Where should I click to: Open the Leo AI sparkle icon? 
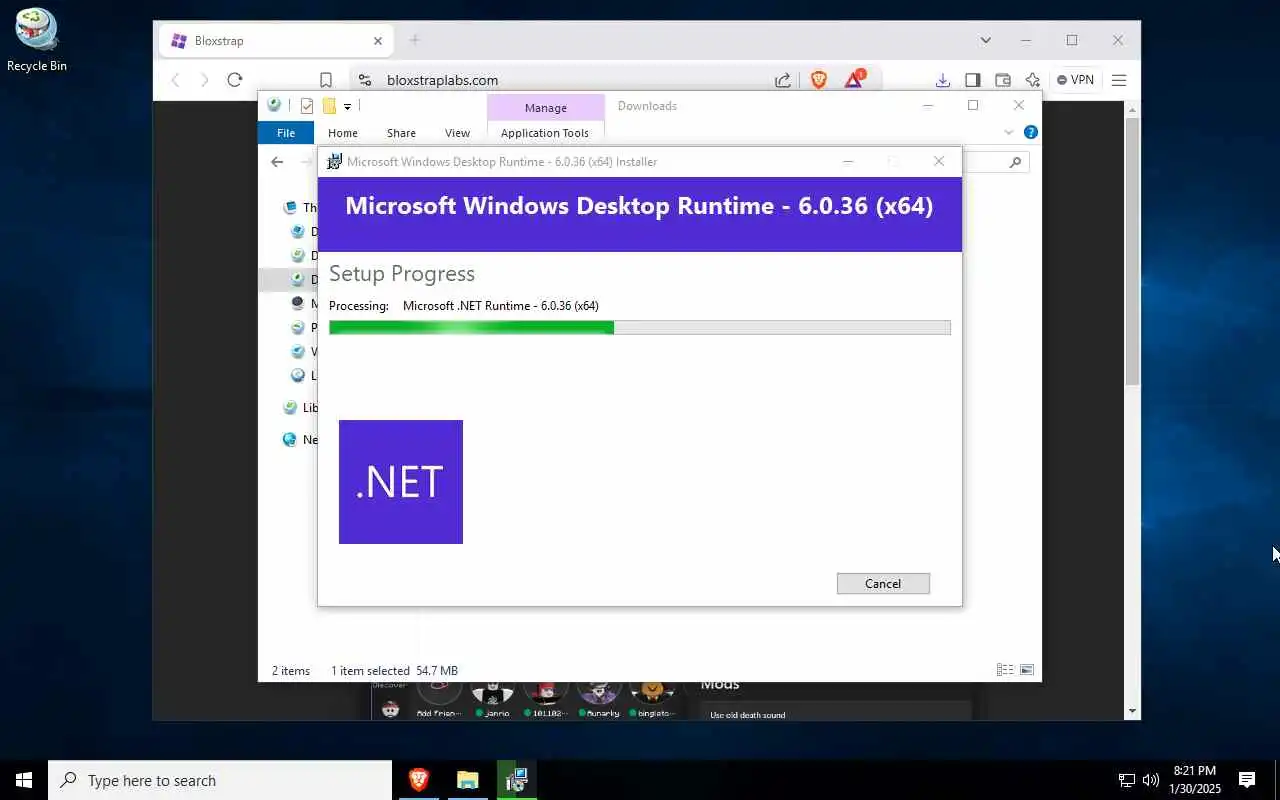tap(1033, 80)
